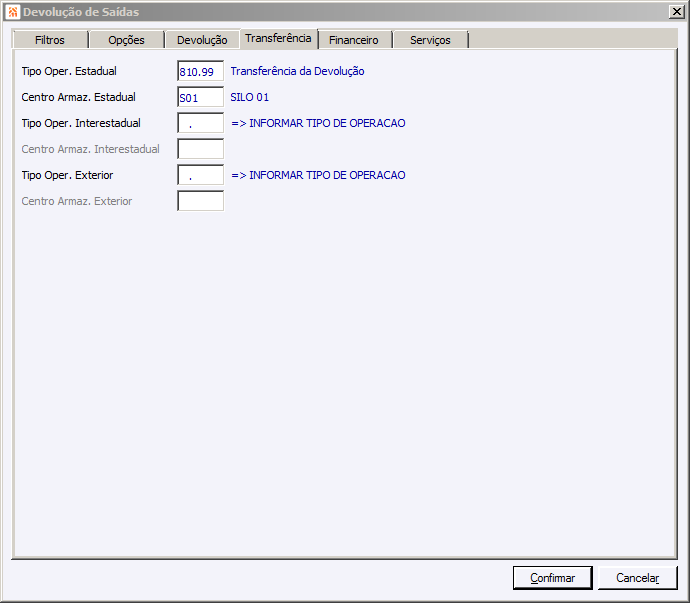Click the 'Tipo Oper. Exterior' label

tap(67, 175)
